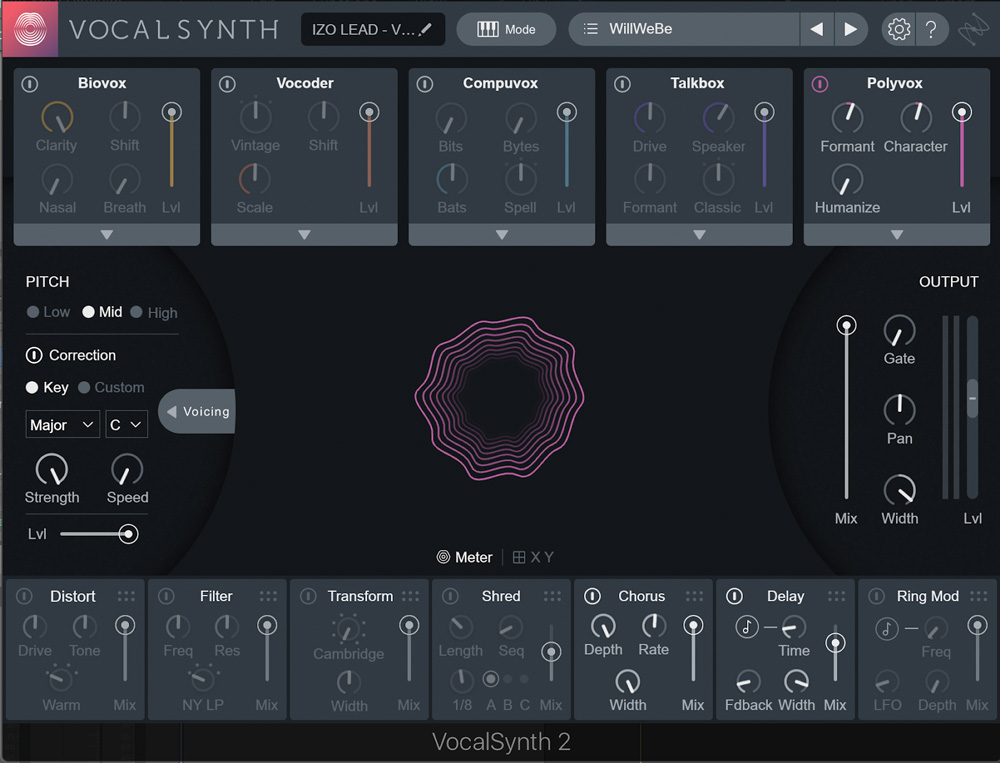This screenshot has width=1000, height=763.
Task: Click the Distort drag handle dots
Action: tap(126, 596)
